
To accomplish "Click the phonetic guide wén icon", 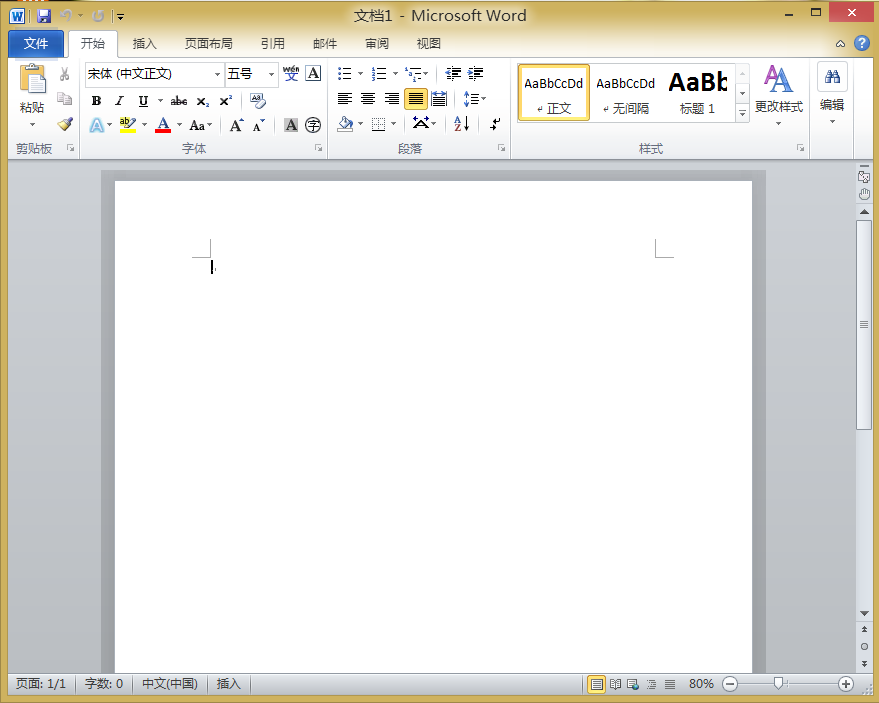I will (291, 73).
